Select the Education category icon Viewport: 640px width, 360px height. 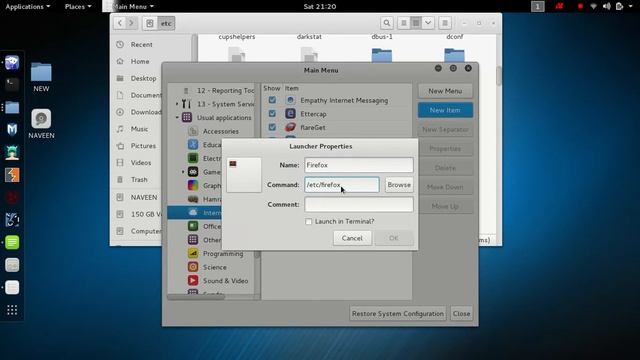[193, 144]
